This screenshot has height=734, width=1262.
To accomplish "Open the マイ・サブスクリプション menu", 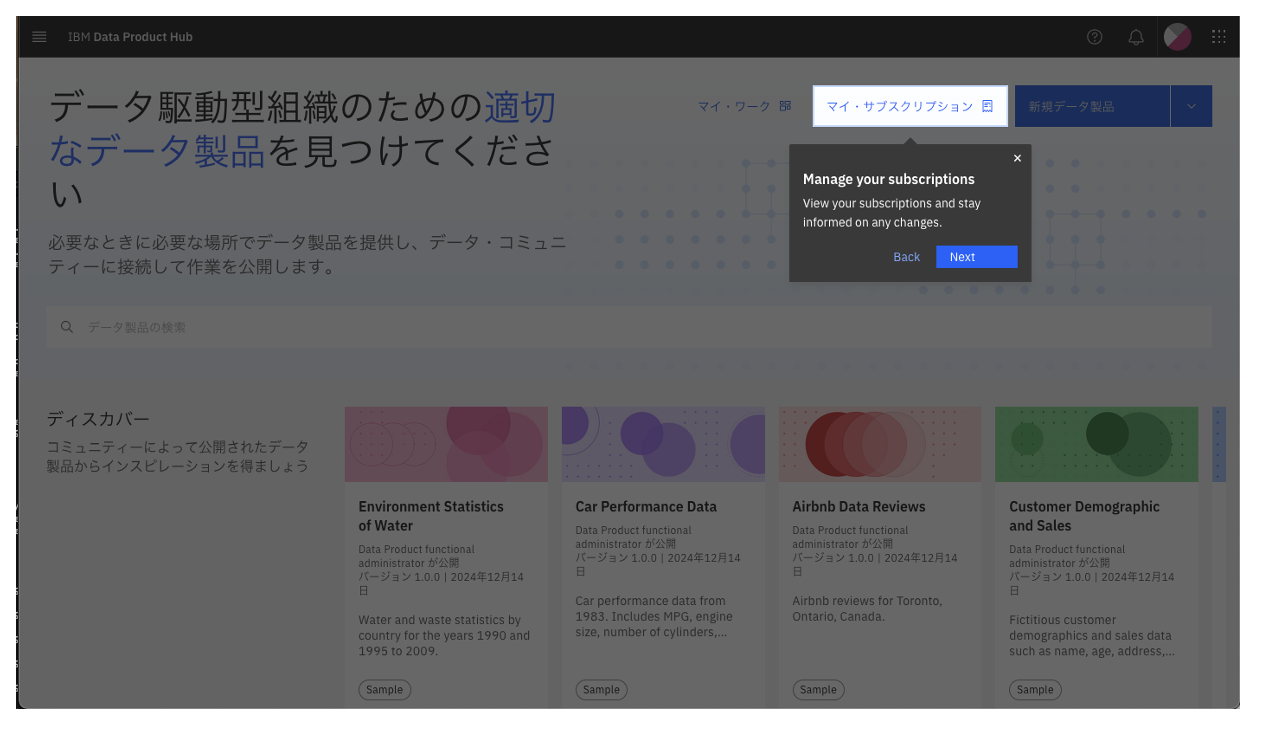I will coord(900,105).
